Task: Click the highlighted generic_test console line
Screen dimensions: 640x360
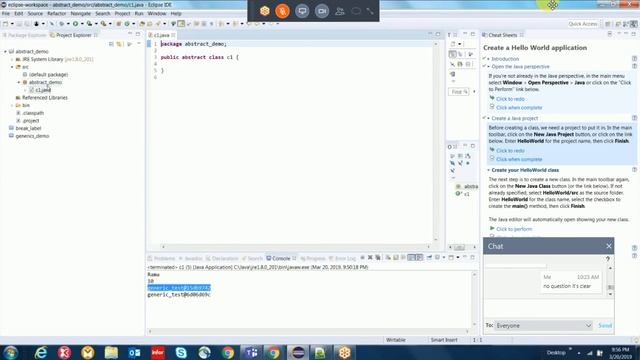Action: (x=179, y=288)
